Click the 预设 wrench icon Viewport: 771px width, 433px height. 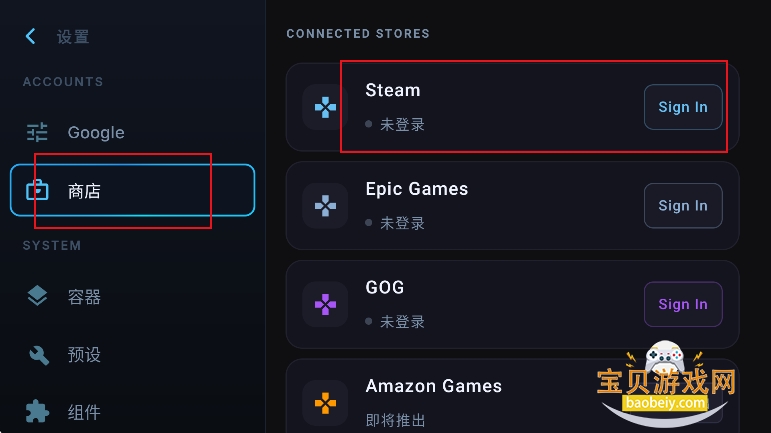coord(37,354)
